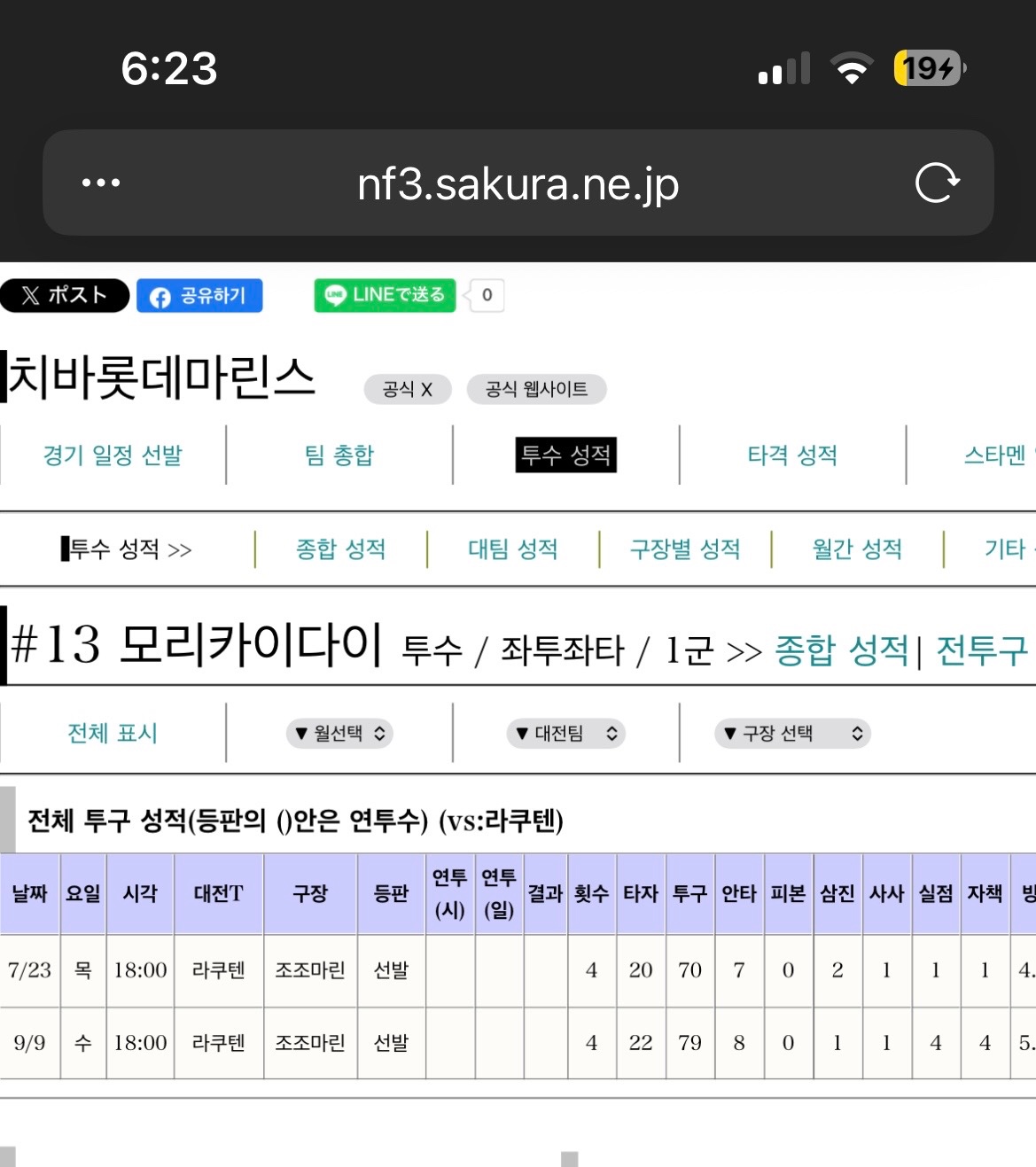Click the 실점 column header
This screenshot has width=1036, height=1167.
(936, 894)
